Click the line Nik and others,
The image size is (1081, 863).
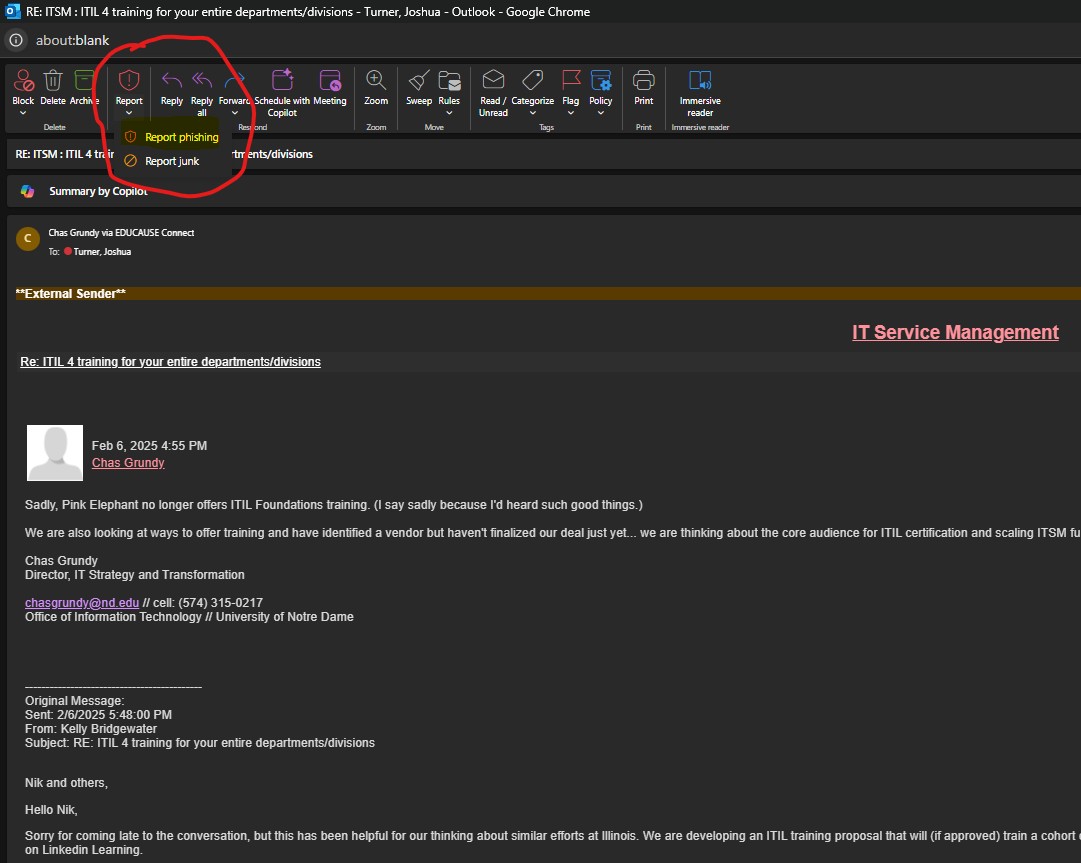(x=66, y=783)
